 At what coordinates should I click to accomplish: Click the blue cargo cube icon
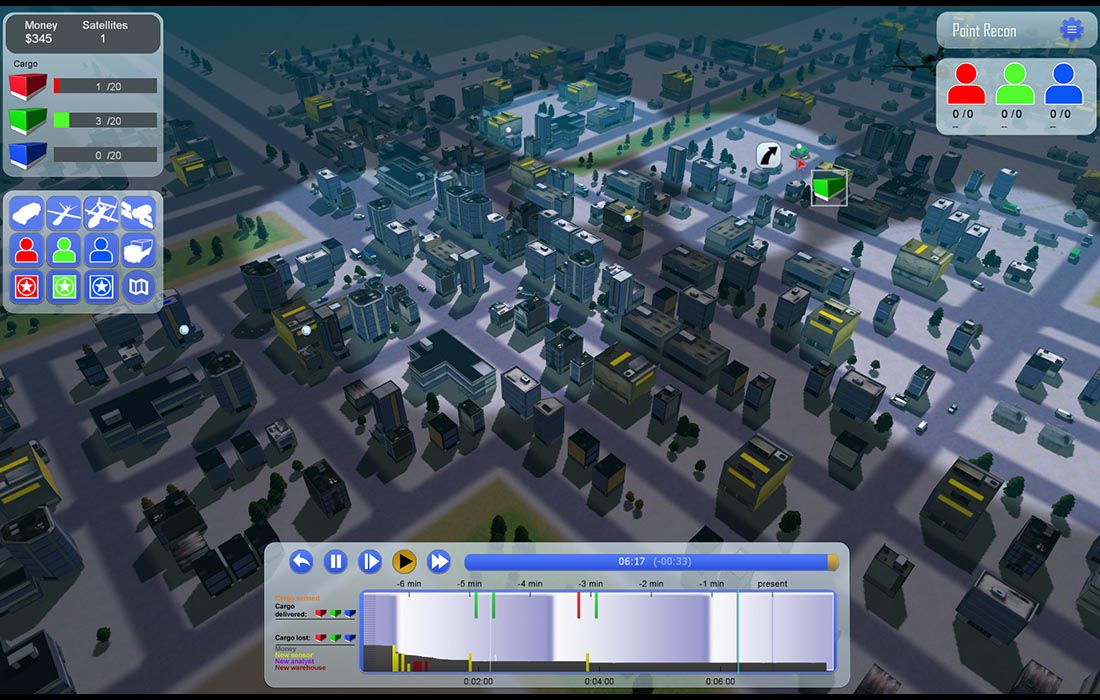[27, 154]
